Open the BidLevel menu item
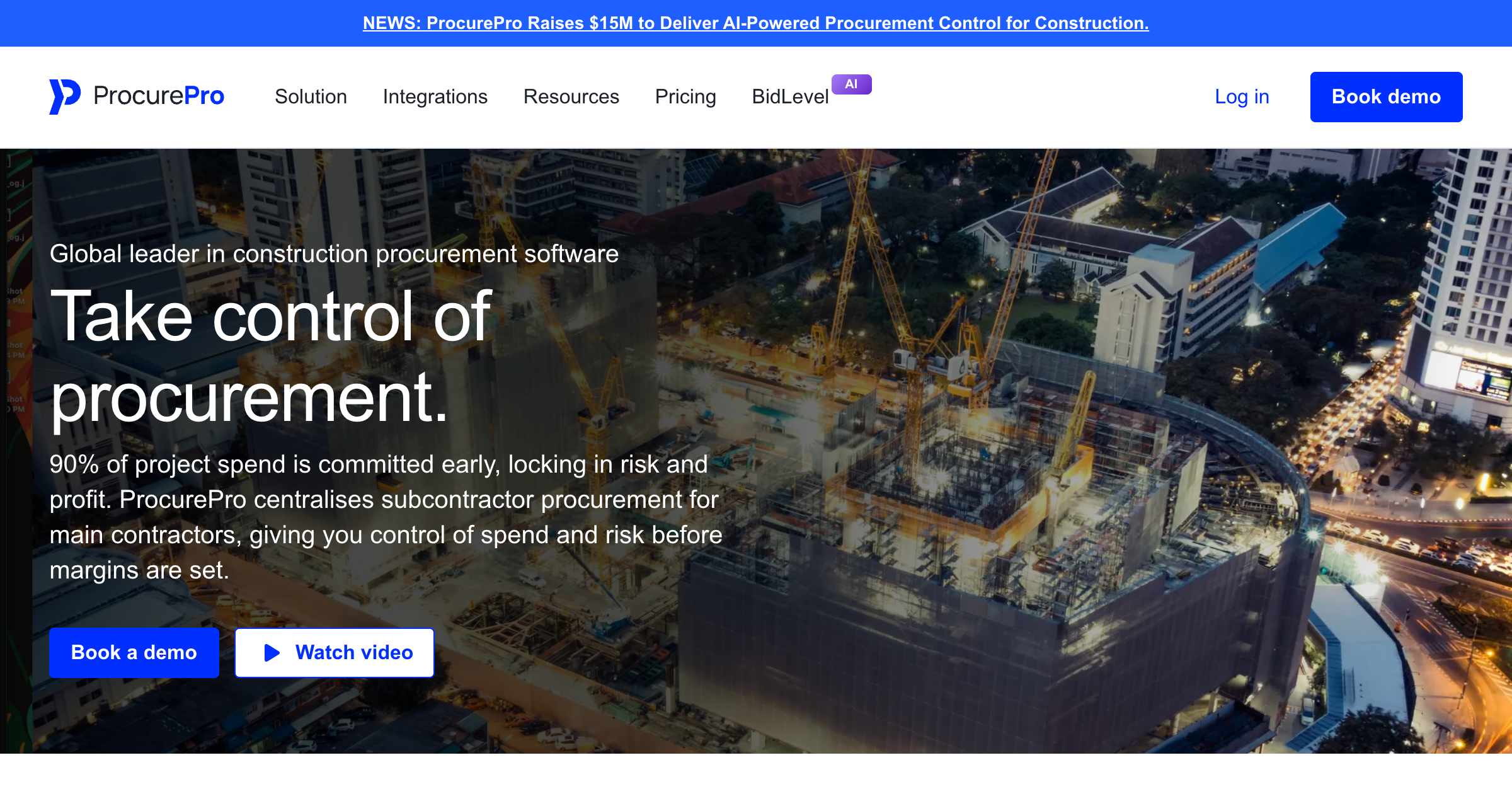The width and height of the screenshot is (1512, 794). tap(790, 96)
